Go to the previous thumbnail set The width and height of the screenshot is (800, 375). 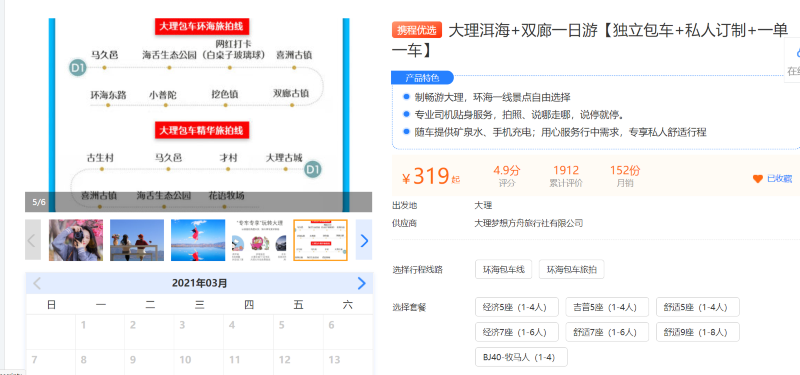coord(33,240)
